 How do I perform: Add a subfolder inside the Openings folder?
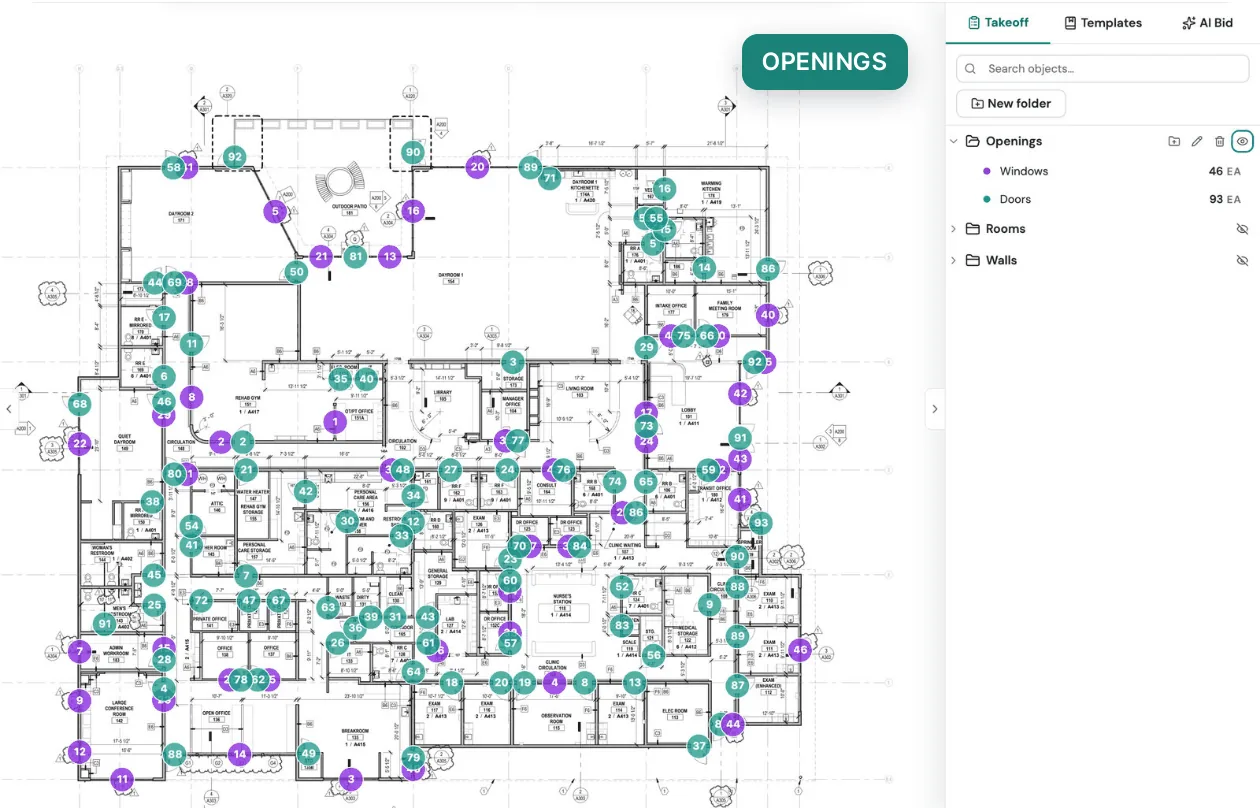1174,142
